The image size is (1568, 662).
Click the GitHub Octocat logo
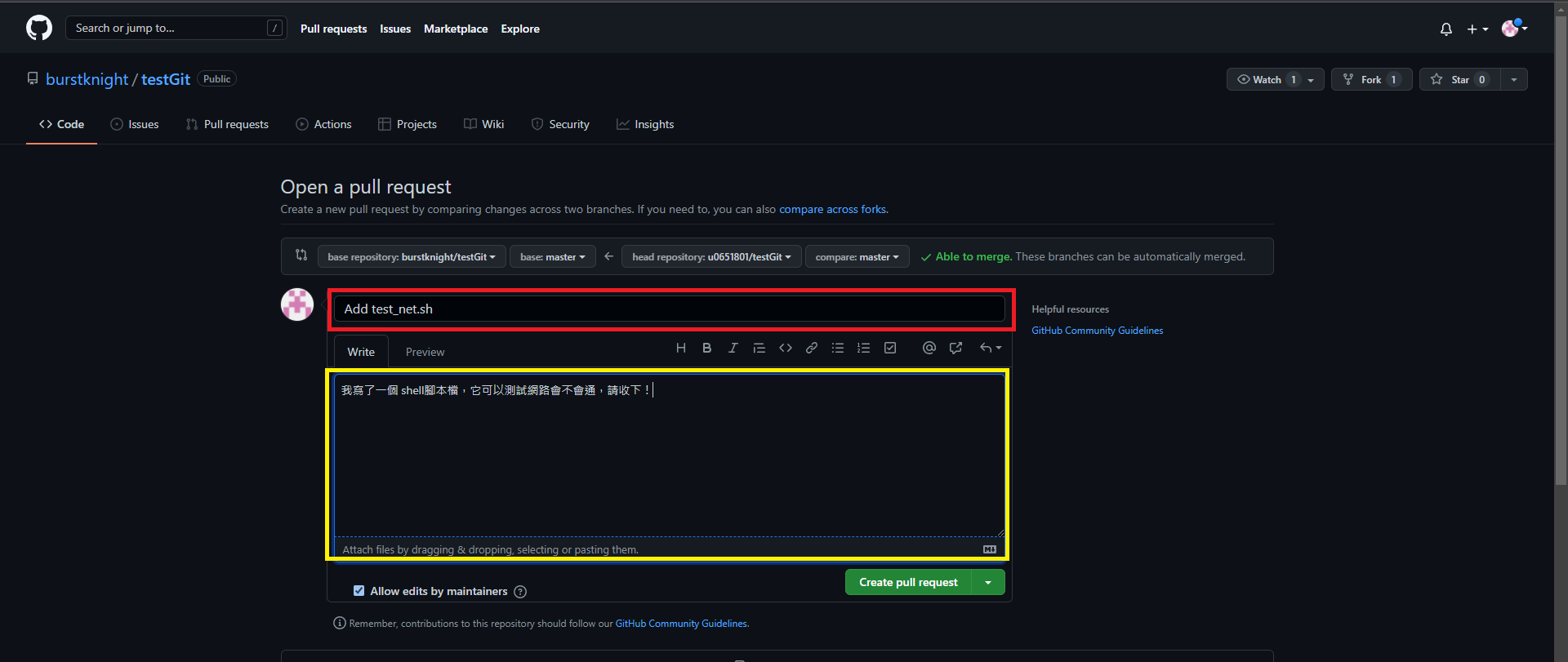click(x=39, y=28)
